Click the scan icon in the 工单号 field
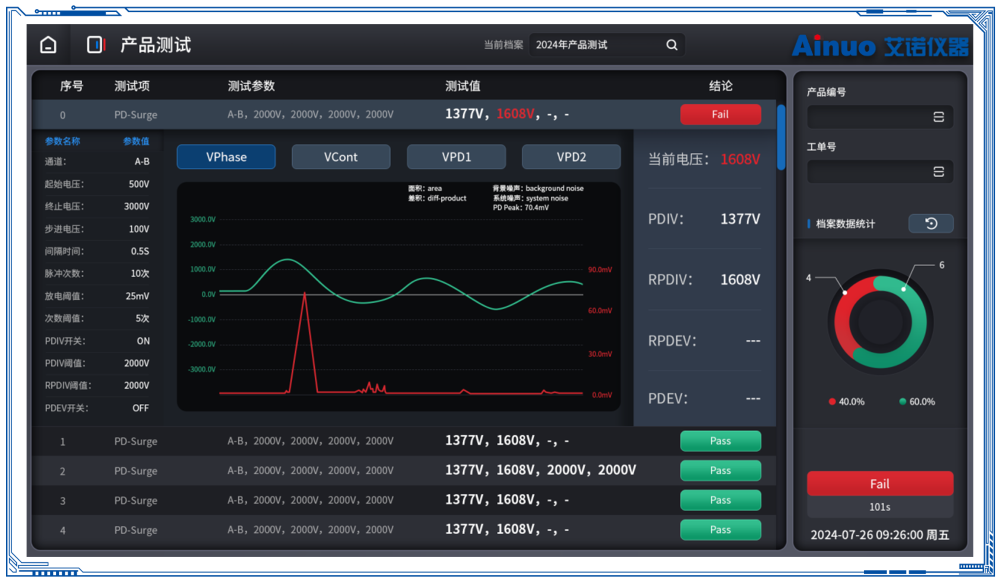This screenshot has height=586, width=1000. click(x=938, y=172)
